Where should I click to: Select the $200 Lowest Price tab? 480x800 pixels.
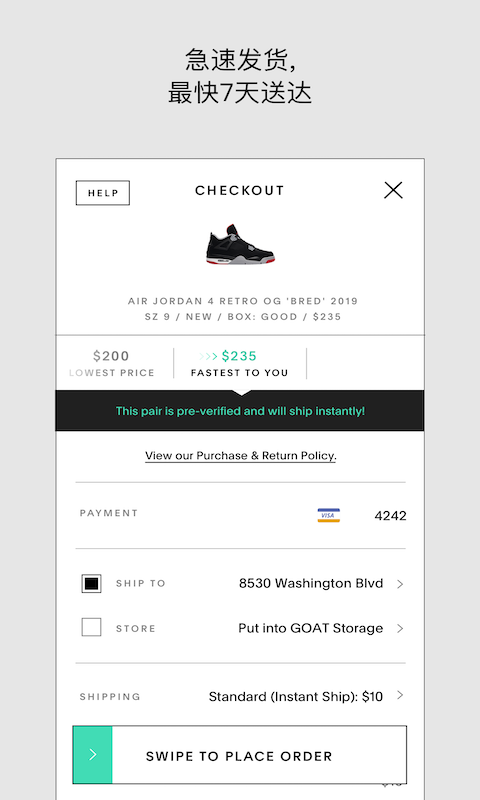tap(112, 363)
